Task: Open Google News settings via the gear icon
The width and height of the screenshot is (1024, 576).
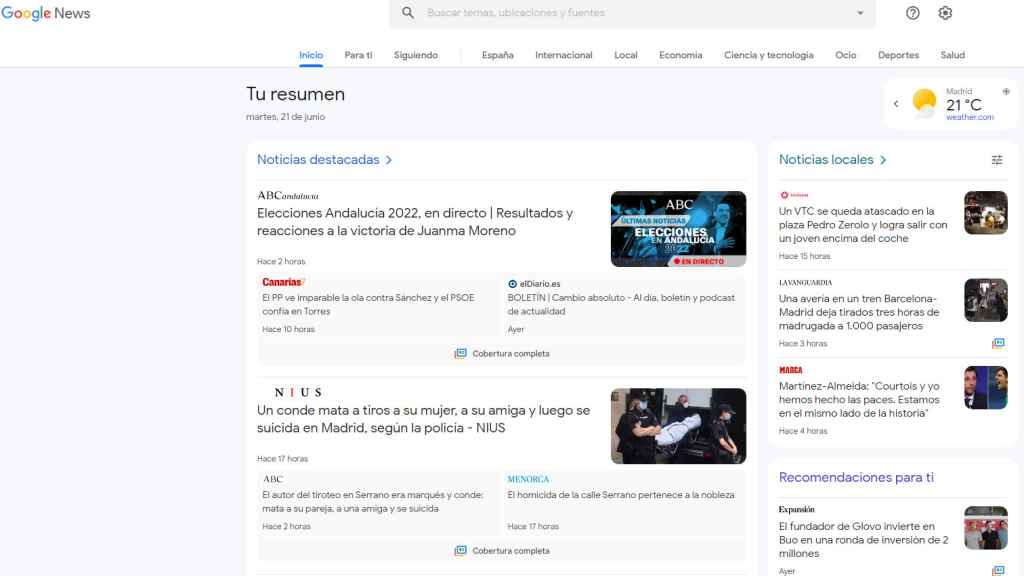Action: (x=944, y=13)
